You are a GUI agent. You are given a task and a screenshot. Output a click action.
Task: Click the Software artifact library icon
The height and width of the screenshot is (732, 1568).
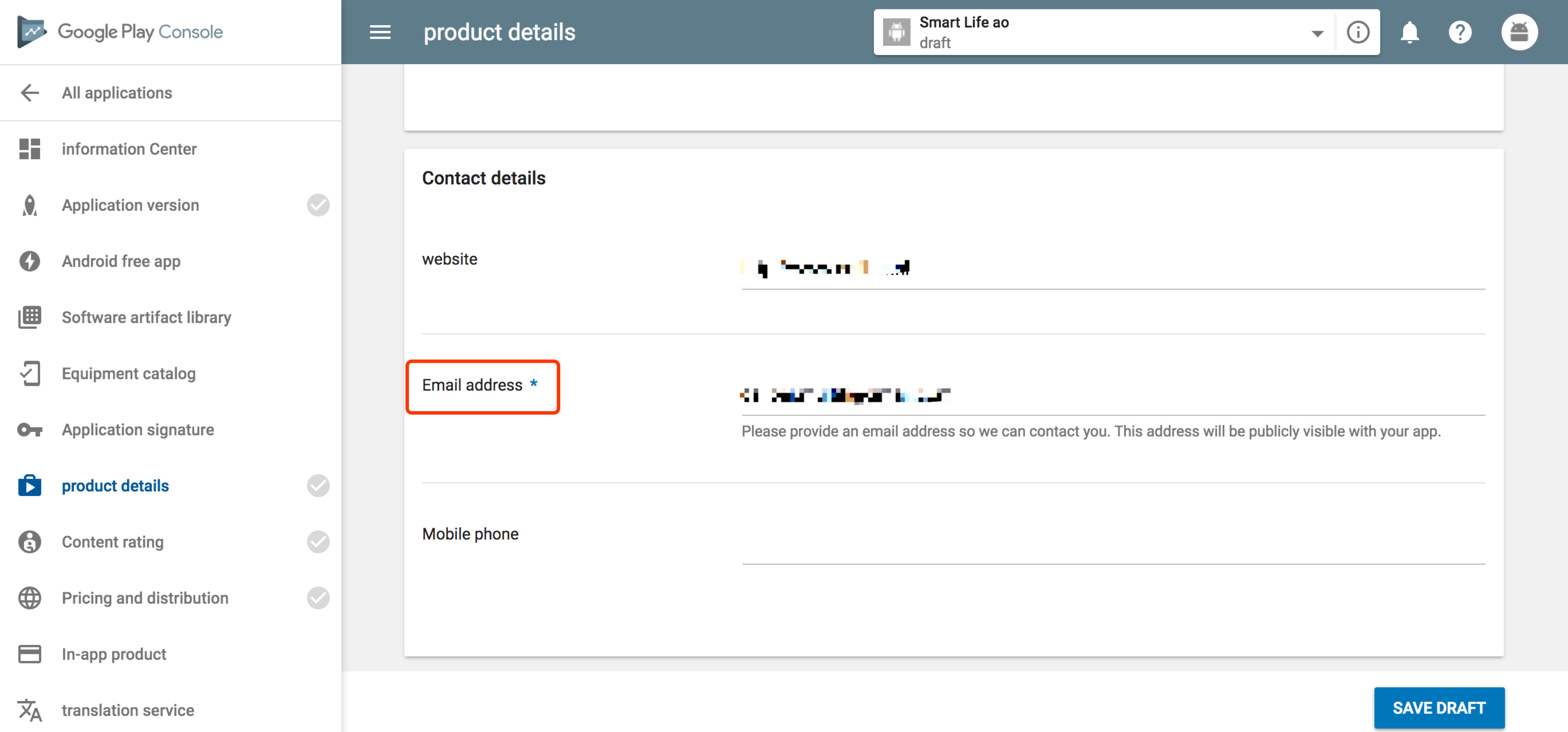[x=30, y=317]
